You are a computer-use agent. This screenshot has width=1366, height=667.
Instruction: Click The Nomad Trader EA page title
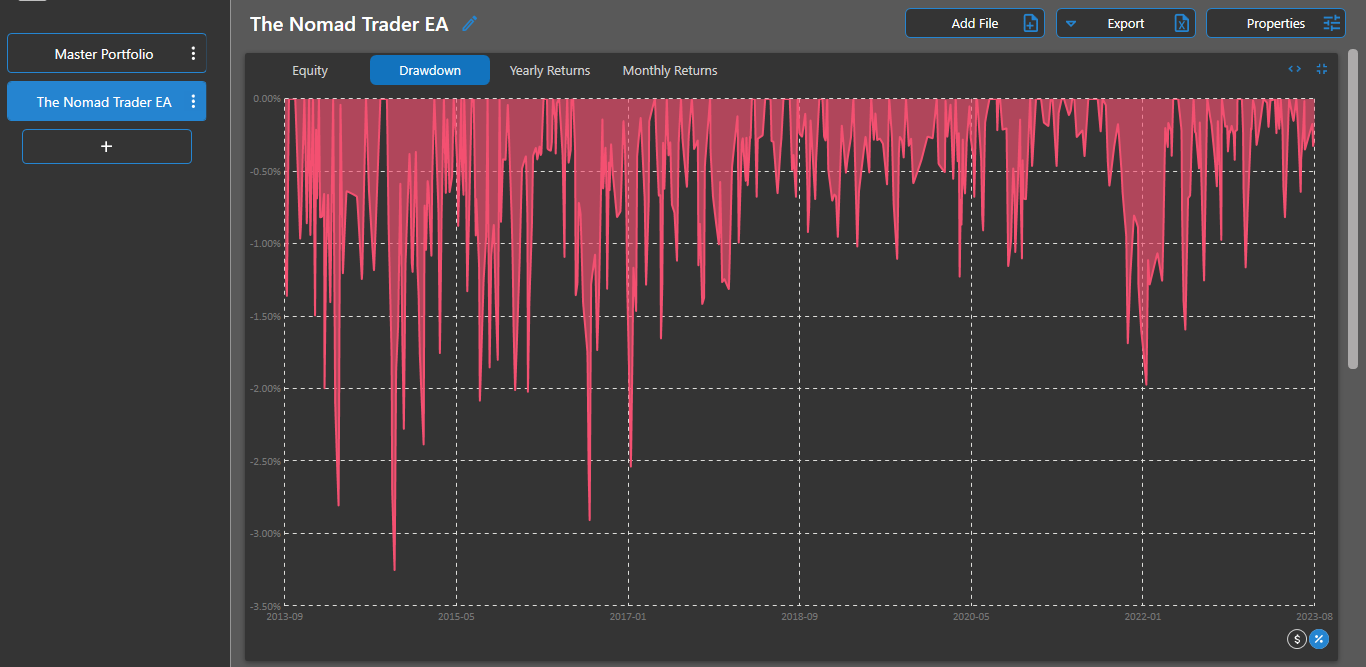point(349,24)
